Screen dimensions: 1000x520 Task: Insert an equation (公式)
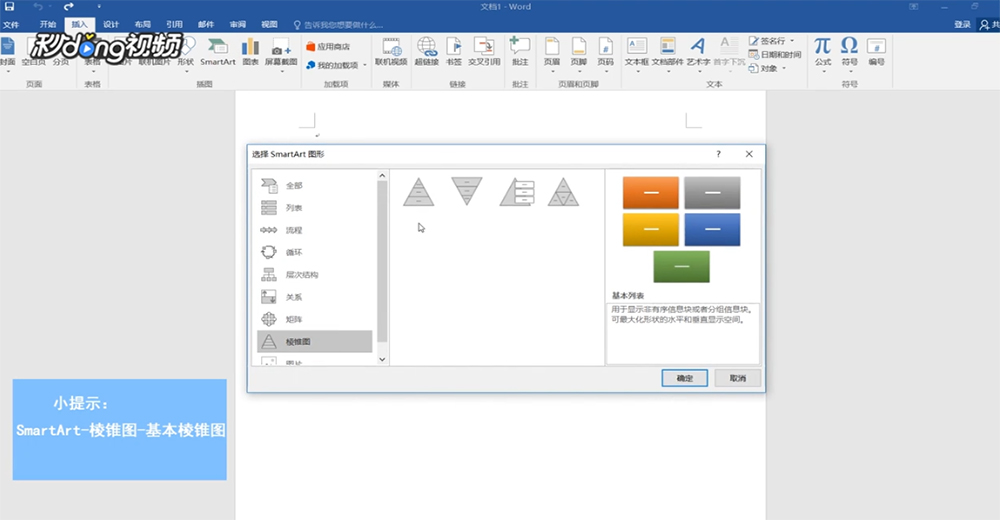(x=823, y=54)
